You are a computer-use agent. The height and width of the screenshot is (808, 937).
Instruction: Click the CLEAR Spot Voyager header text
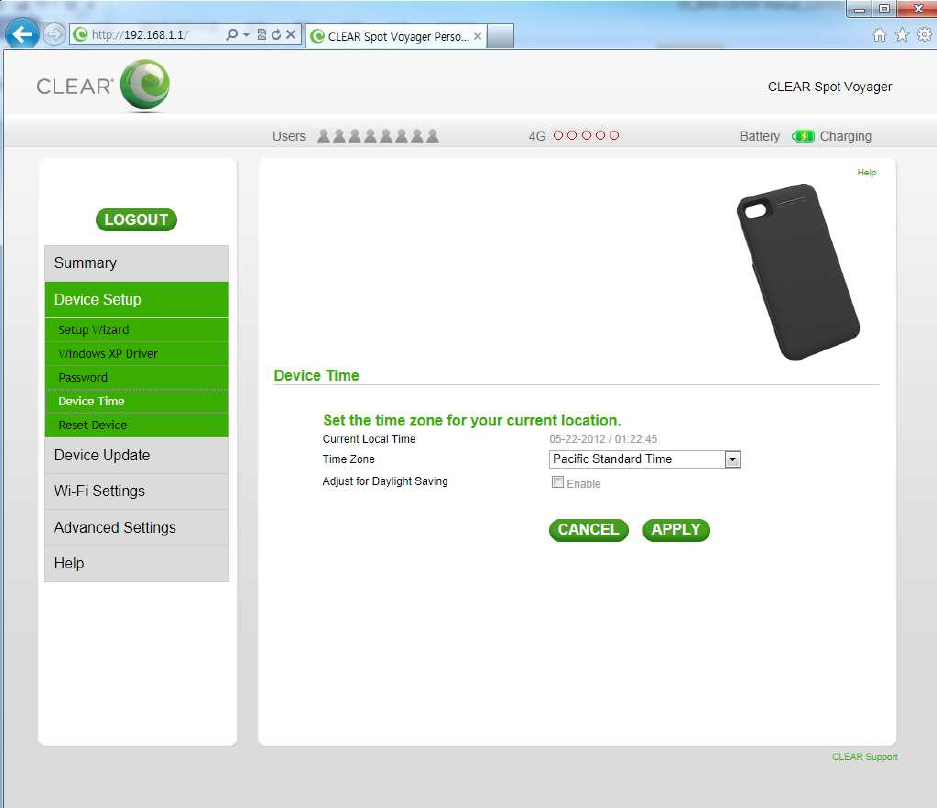829,87
